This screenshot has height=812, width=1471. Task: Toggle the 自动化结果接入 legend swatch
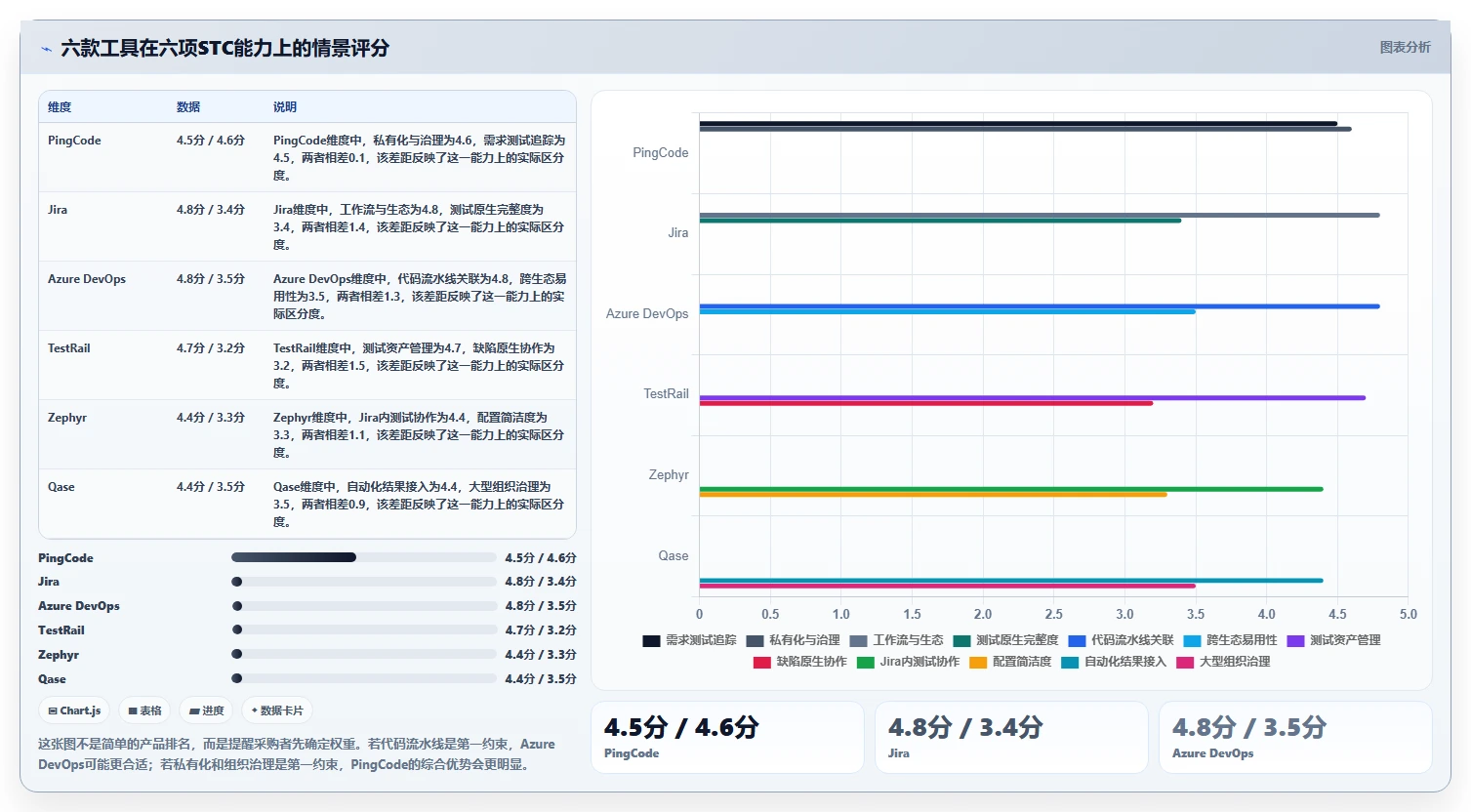pyautogui.click(x=1070, y=663)
